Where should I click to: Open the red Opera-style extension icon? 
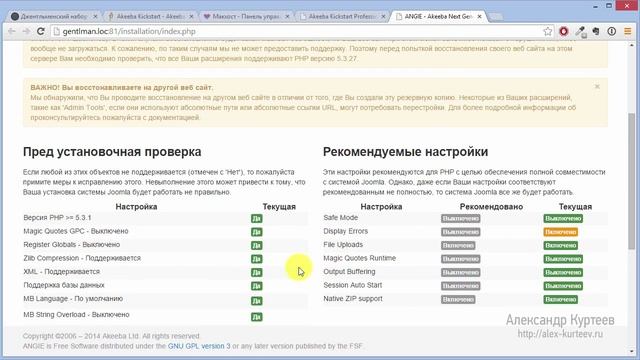pos(564,31)
